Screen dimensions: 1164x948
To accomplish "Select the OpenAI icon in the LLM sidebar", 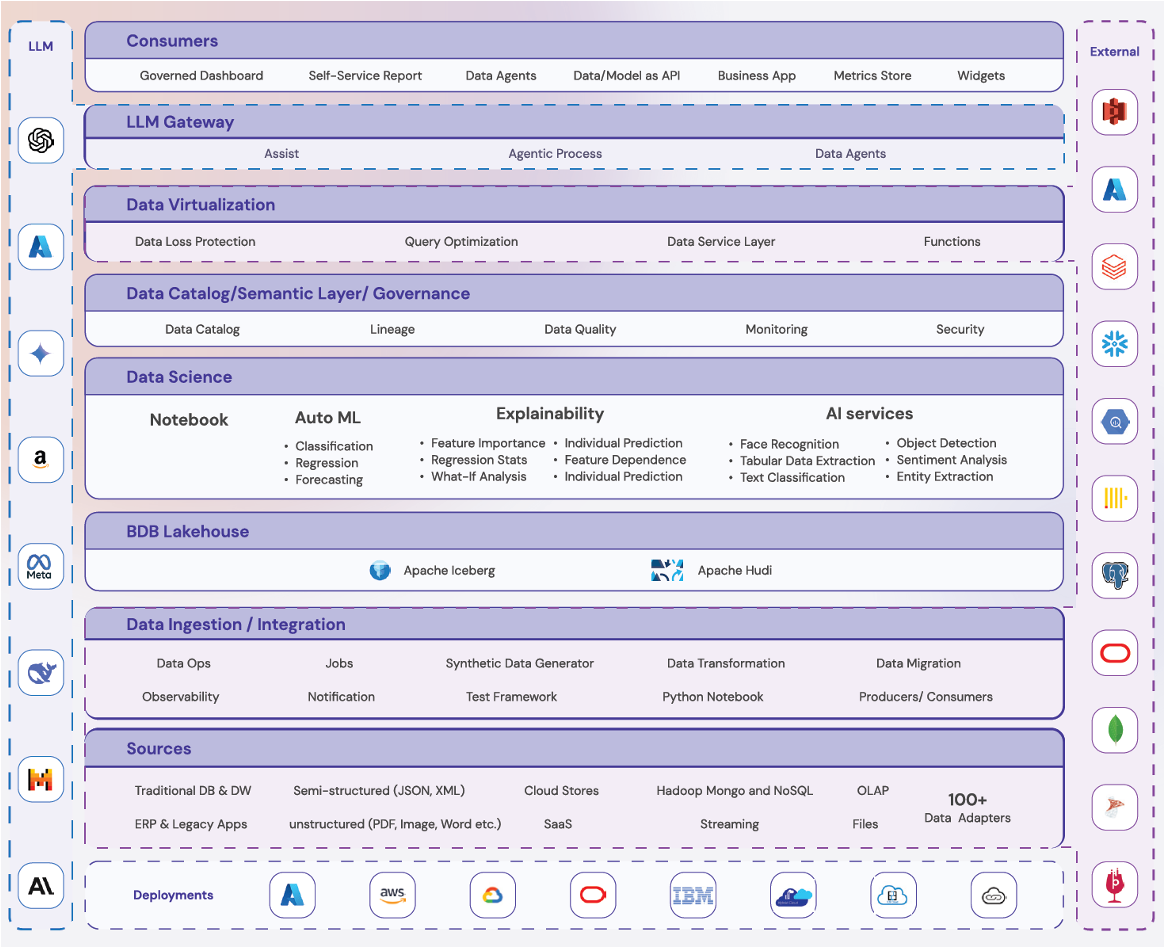I will coord(40,140).
